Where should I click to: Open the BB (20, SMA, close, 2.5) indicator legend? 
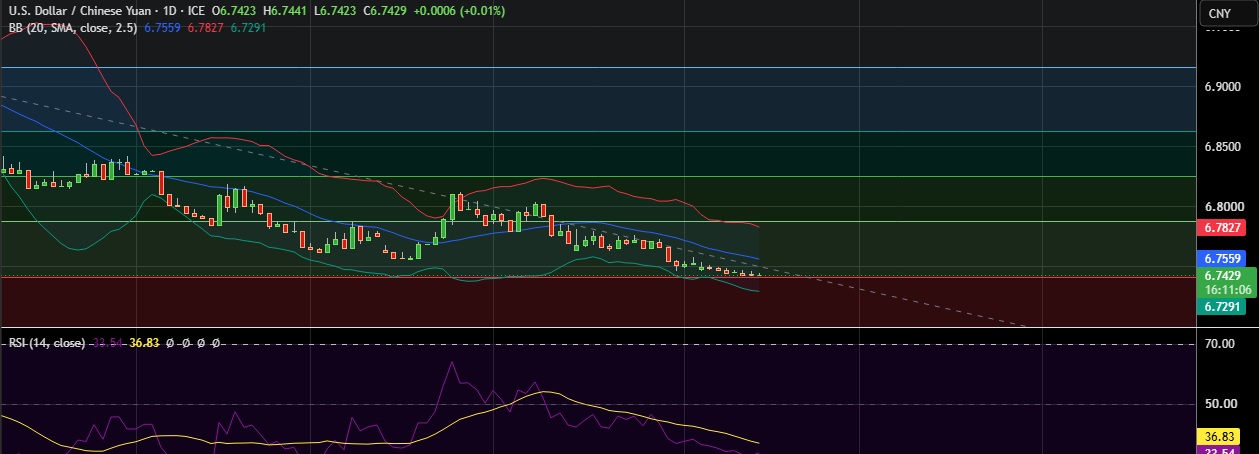coord(73,28)
